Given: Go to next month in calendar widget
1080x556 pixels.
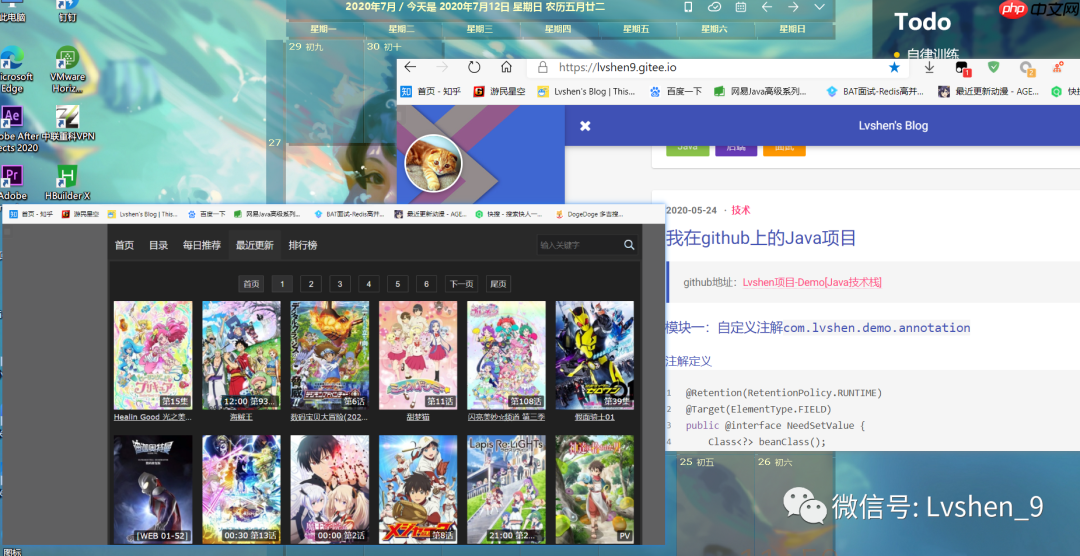Looking at the screenshot, I should click(793, 7).
